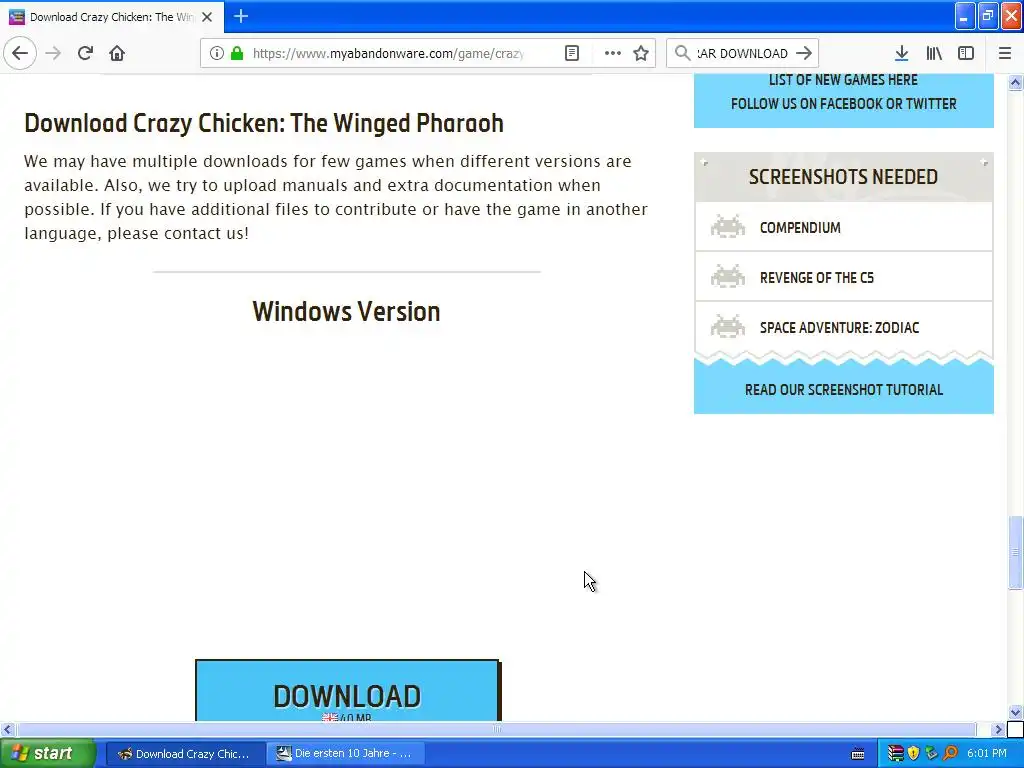This screenshot has height=768, width=1024.
Task: Click the big blue DOWNLOAD button
Action: coord(347,691)
